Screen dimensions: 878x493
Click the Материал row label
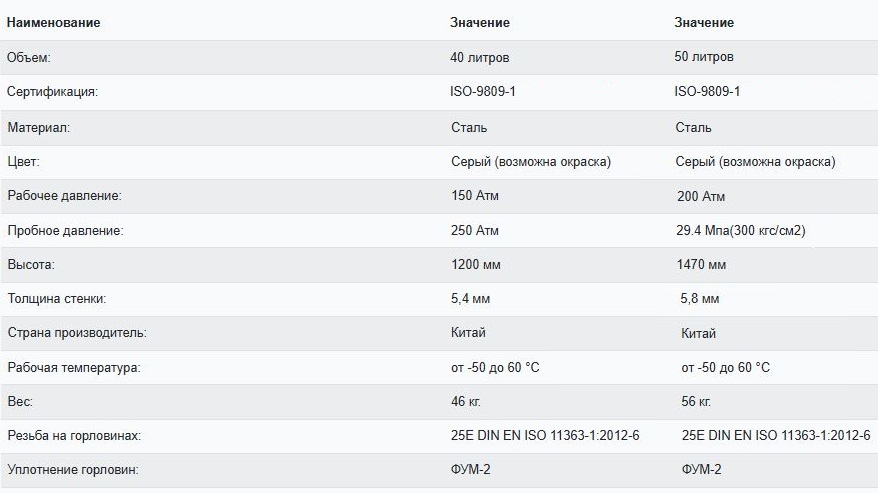pos(39,128)
